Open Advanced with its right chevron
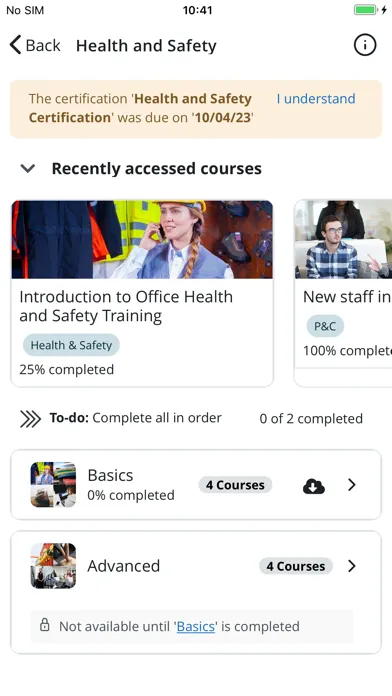 tap(352, 566)
